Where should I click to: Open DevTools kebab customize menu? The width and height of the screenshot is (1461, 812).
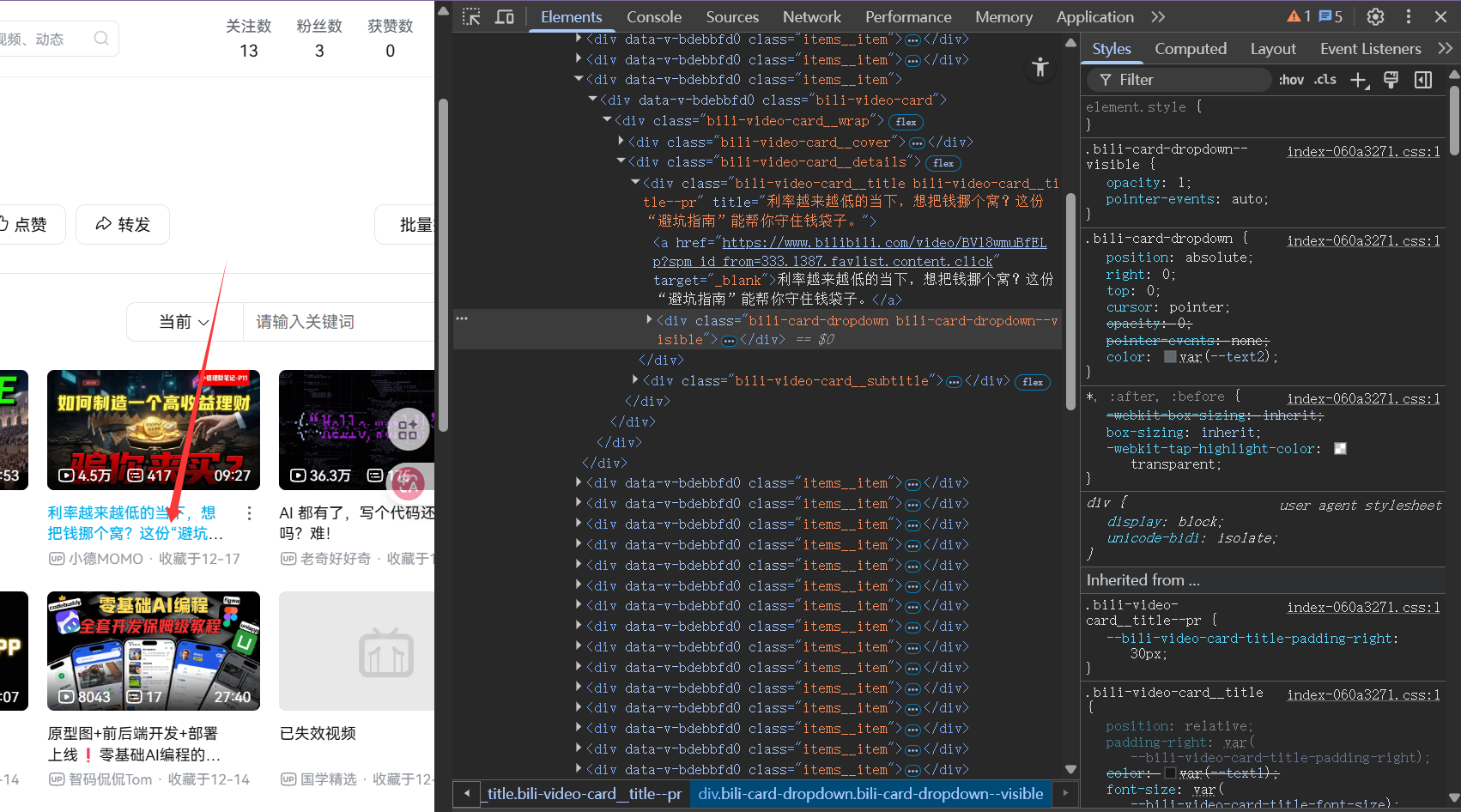(x=1408, y=17)
